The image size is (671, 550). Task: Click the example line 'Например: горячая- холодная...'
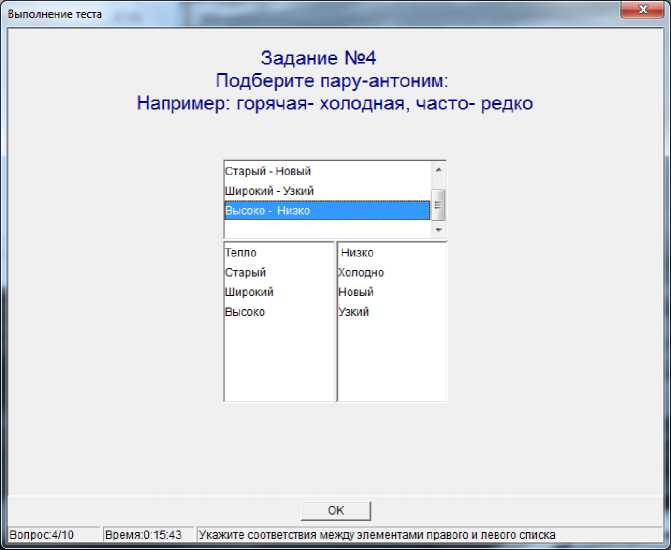(x=335, y=104)
